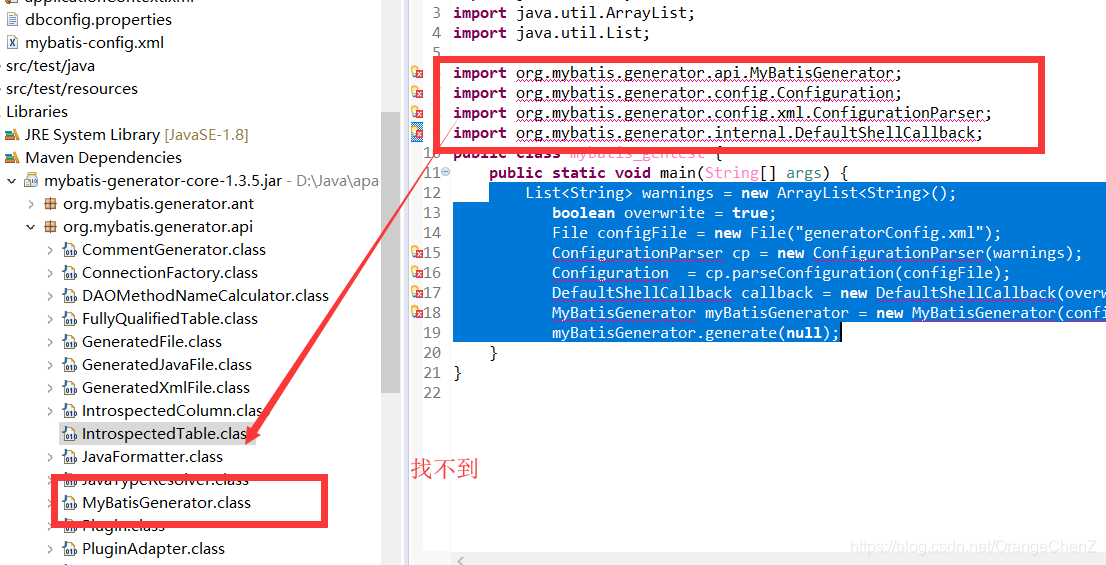Expand JavaFormatter.class
This screenshot has width=1106, height=565.
point(49,457)
